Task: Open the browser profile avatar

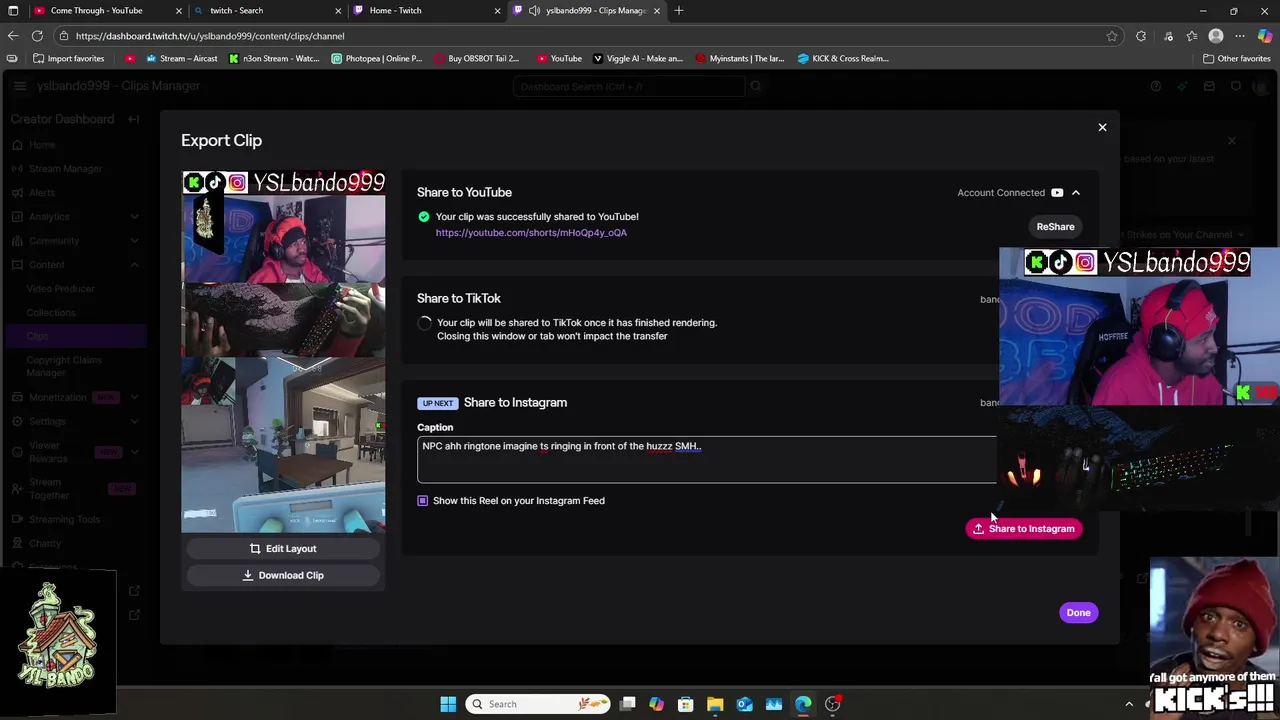Action: [1216, 36]
